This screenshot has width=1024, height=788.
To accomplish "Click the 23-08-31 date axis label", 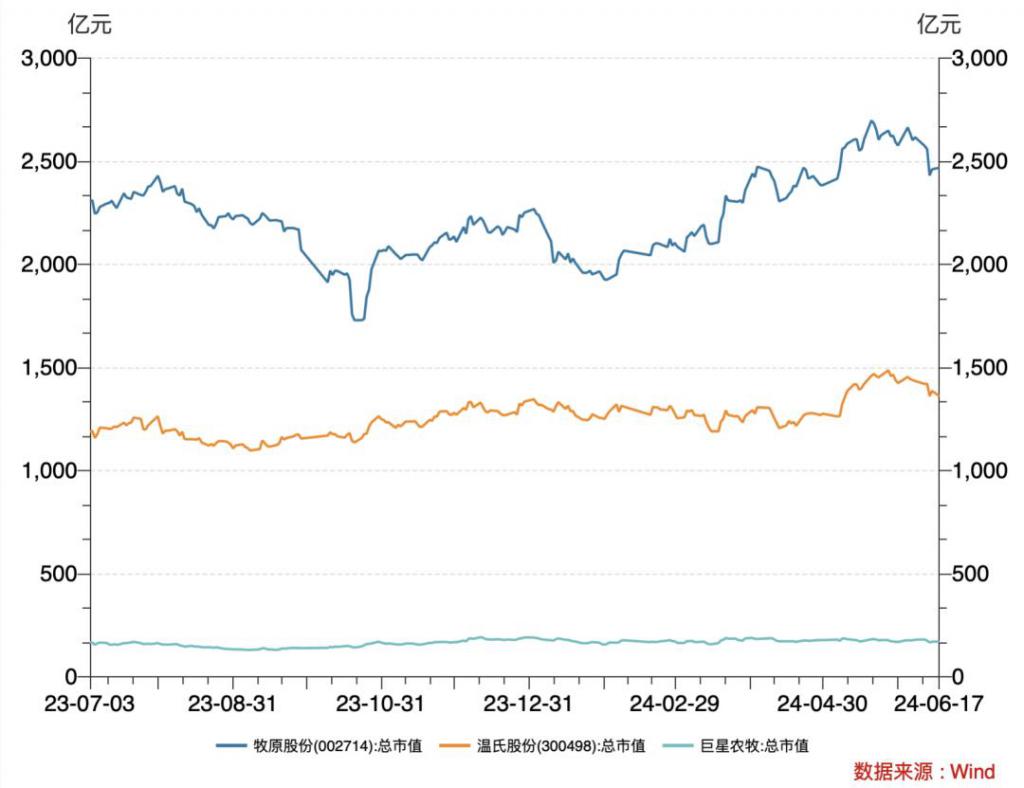I will click(x=232, y=704).
